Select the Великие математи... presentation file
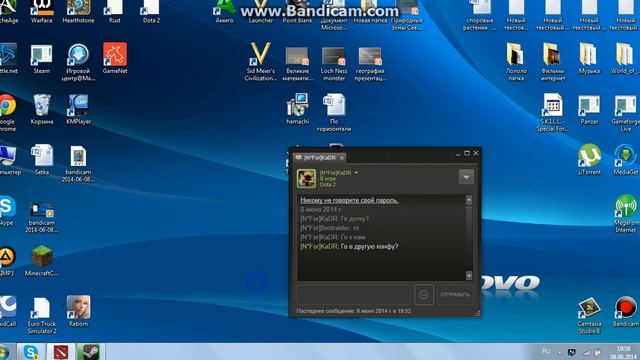Screen dimensions: 640x360 (x=298, y=64)
